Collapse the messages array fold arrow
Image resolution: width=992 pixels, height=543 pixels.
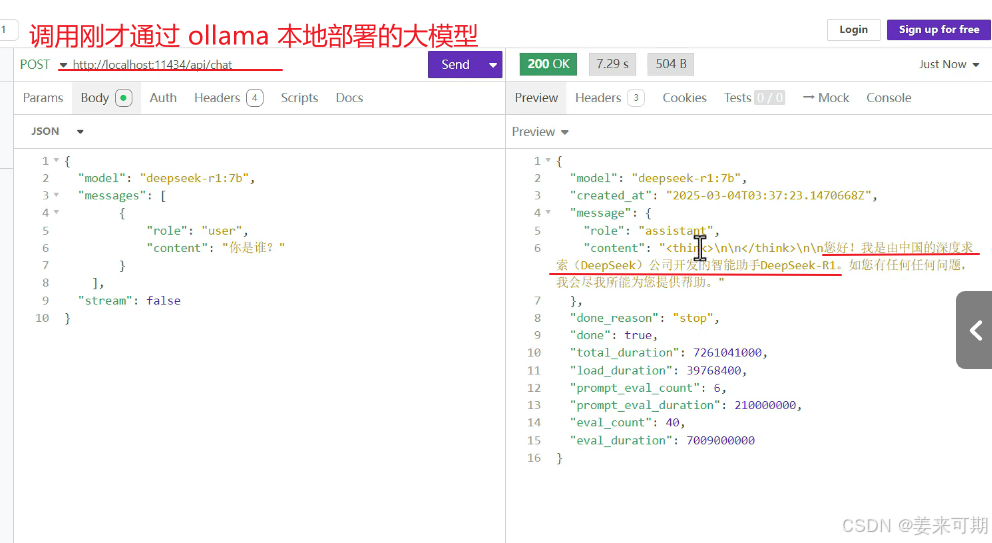tap(56, 195)
